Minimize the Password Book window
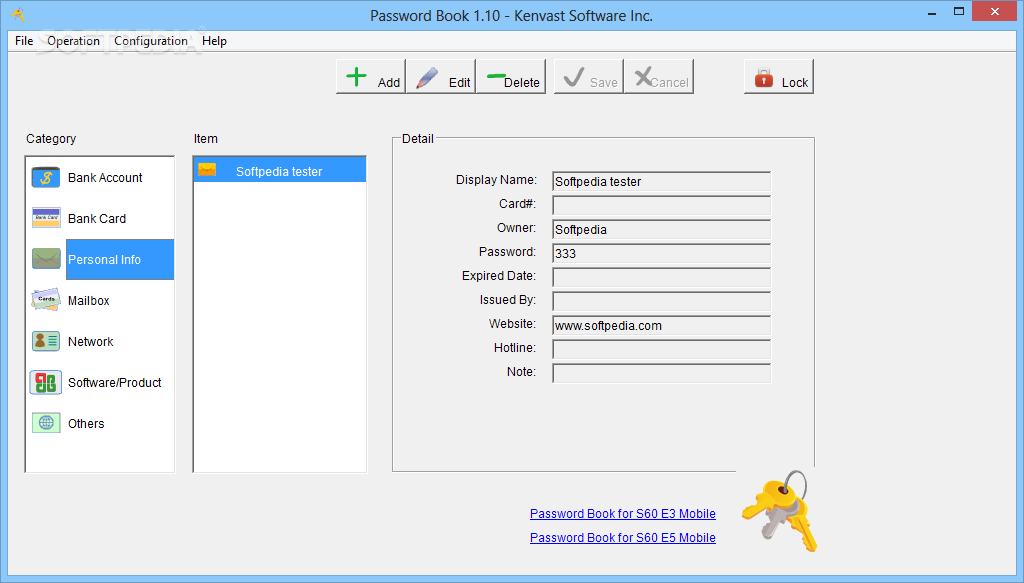The width and height of the screenshot is (1024, 583). [932, 12]
